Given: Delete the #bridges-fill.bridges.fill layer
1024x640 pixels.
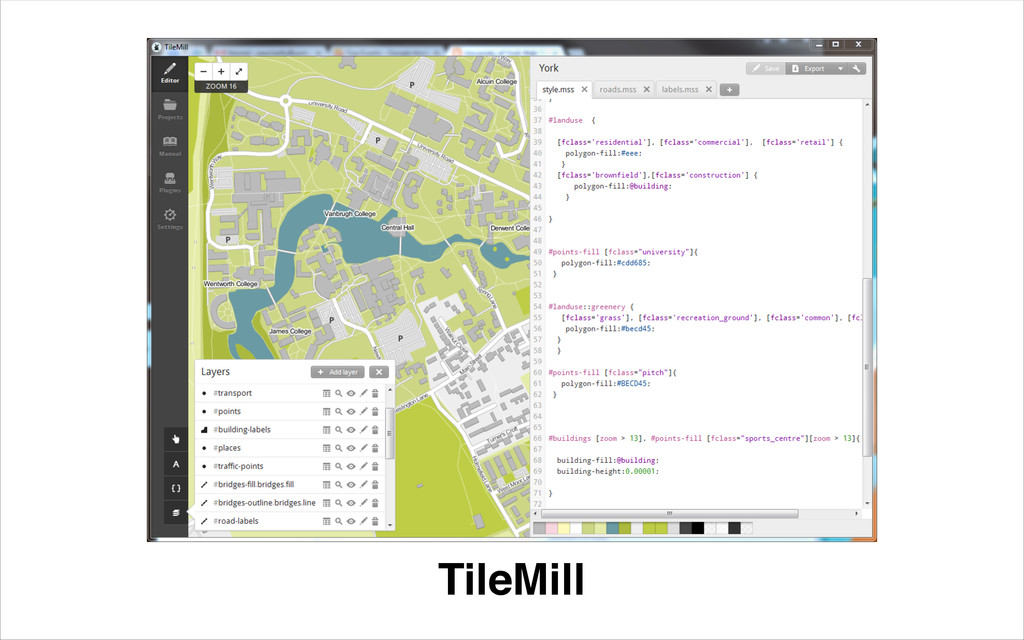Looking at the screenshot, I should pyautogui.click(x=376, y=485).
